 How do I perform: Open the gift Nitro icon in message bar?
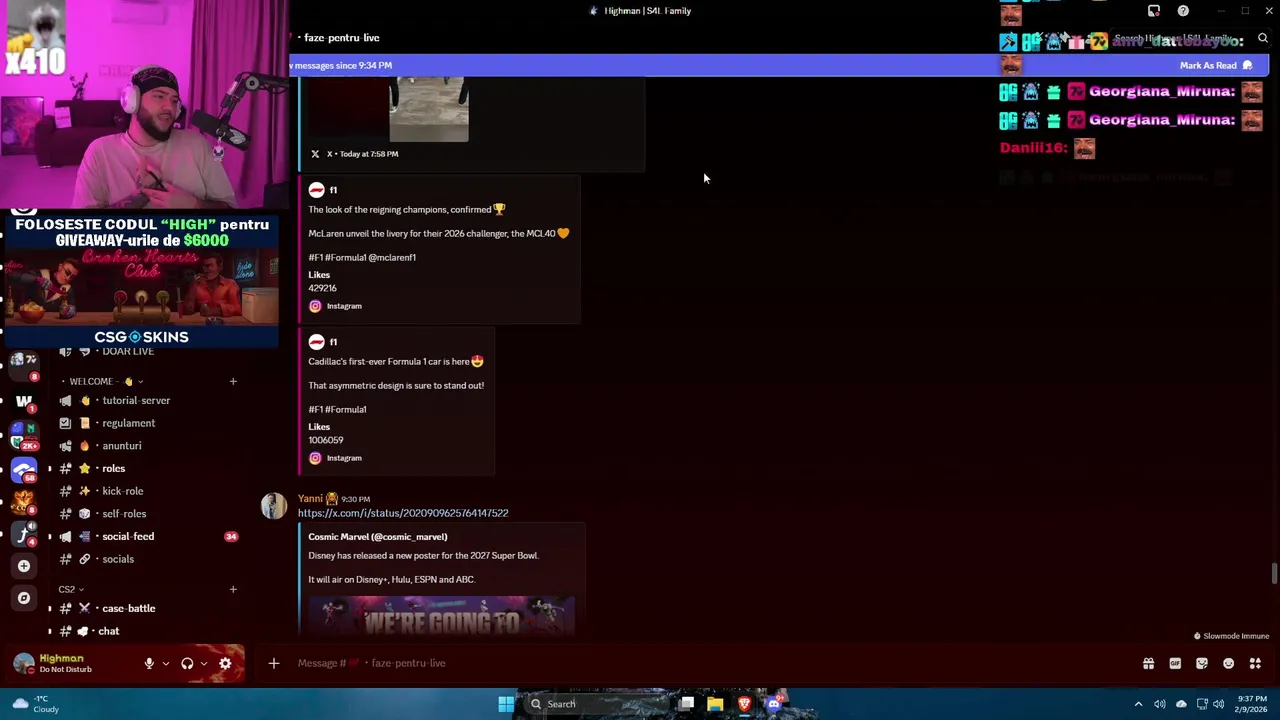(x=1148, y=663)
